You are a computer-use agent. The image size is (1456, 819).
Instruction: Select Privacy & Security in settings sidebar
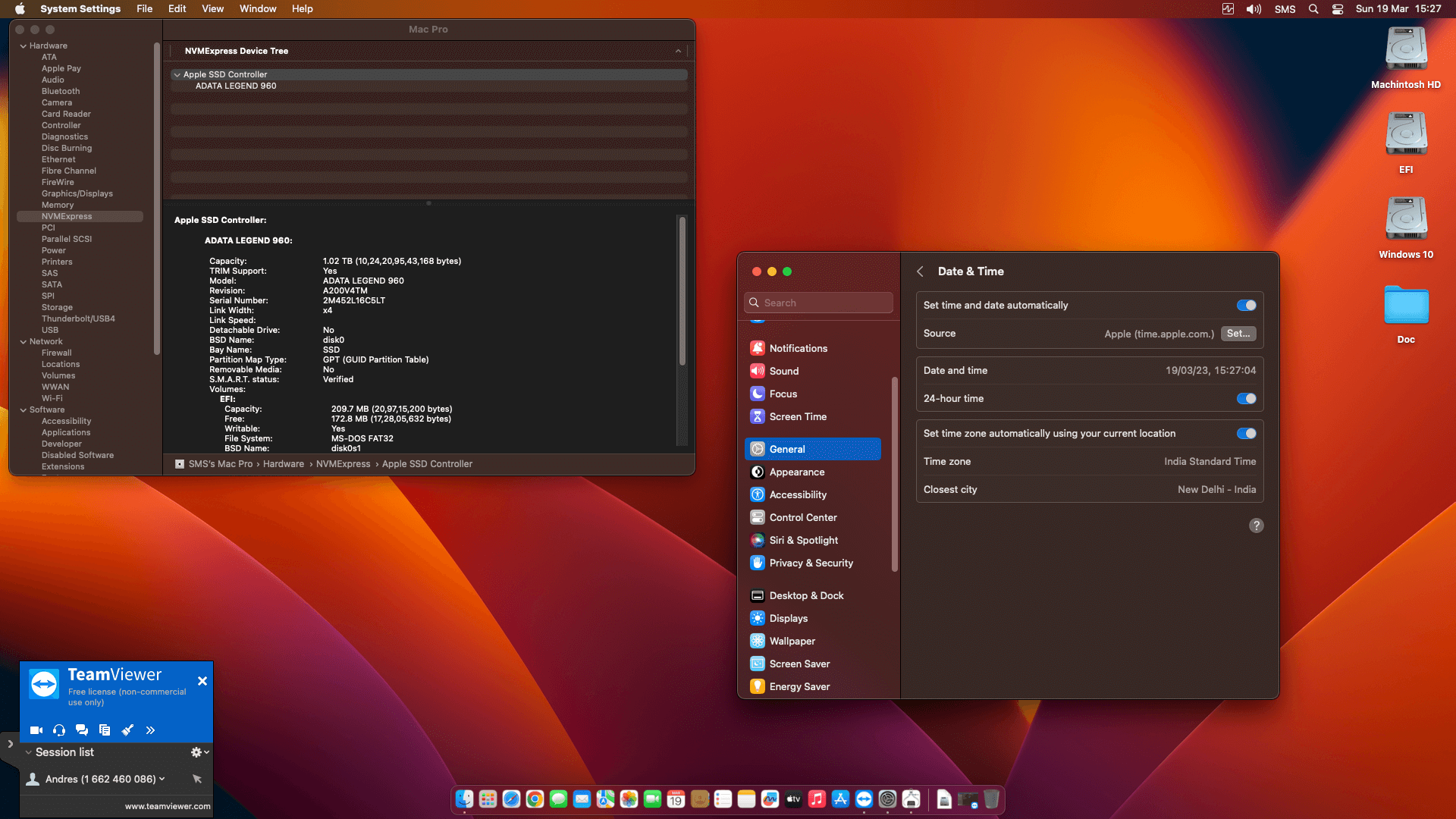pyautogui.click(x=812, y=563)
